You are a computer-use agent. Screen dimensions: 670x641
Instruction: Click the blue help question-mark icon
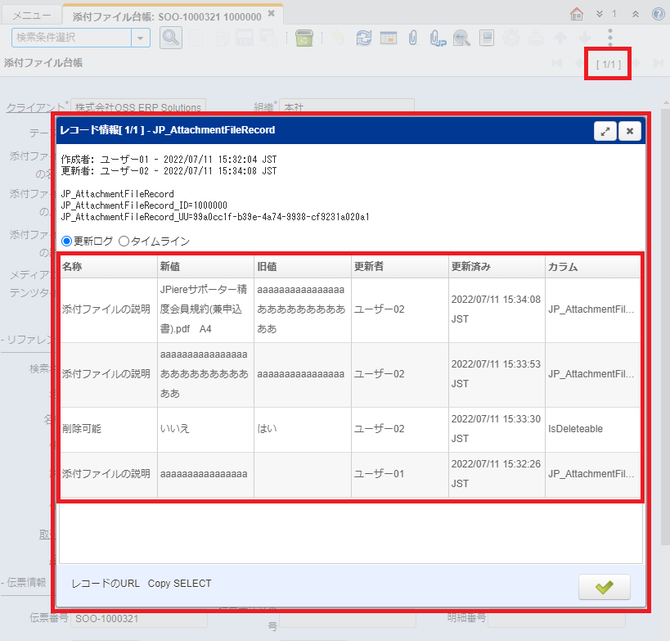658,14
